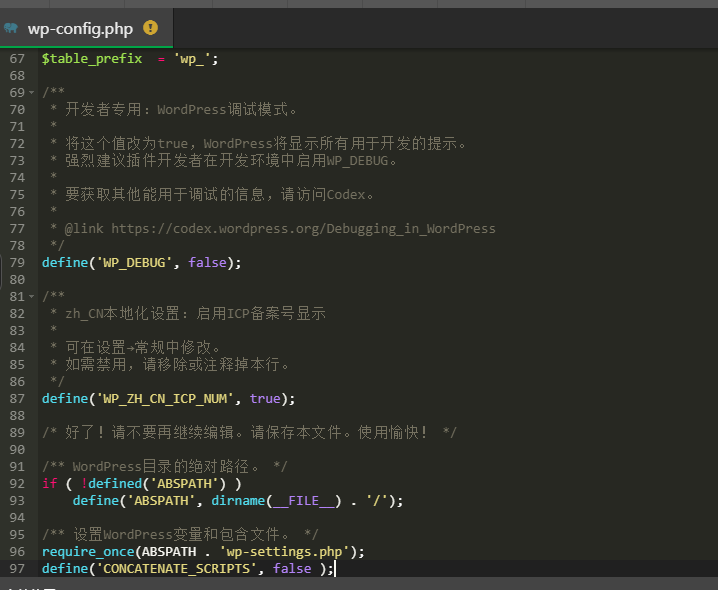Click the comment '如需禁用，请移除或注释掉本行。'

(177, 365)
